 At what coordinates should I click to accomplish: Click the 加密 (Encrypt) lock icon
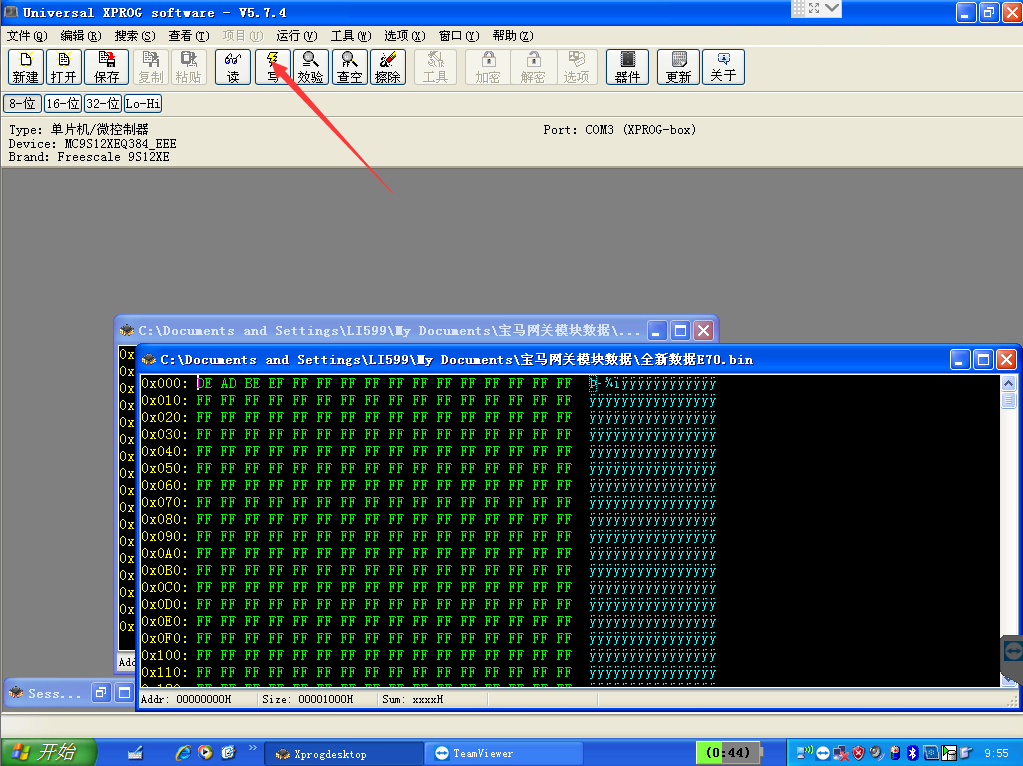[x=487, y=67]
